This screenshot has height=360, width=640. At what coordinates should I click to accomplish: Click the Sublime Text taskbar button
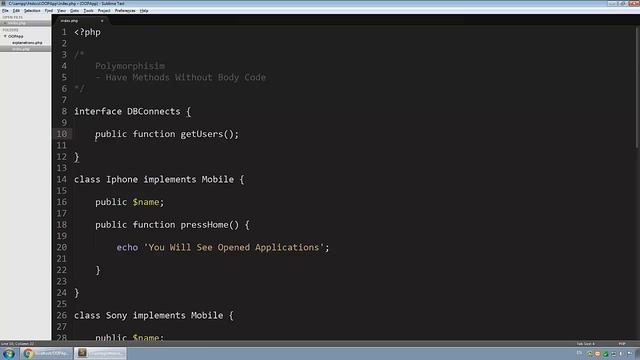(x=100, y=353)
